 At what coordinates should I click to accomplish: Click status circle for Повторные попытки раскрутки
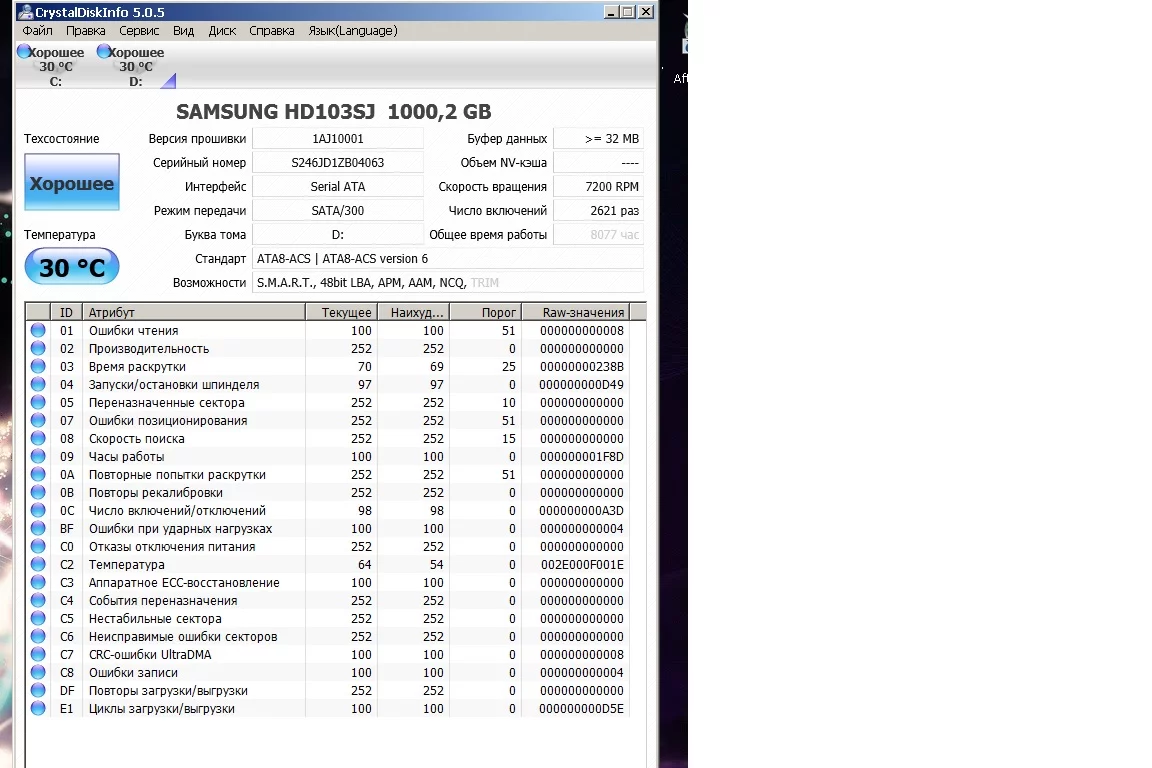(37, 475)
